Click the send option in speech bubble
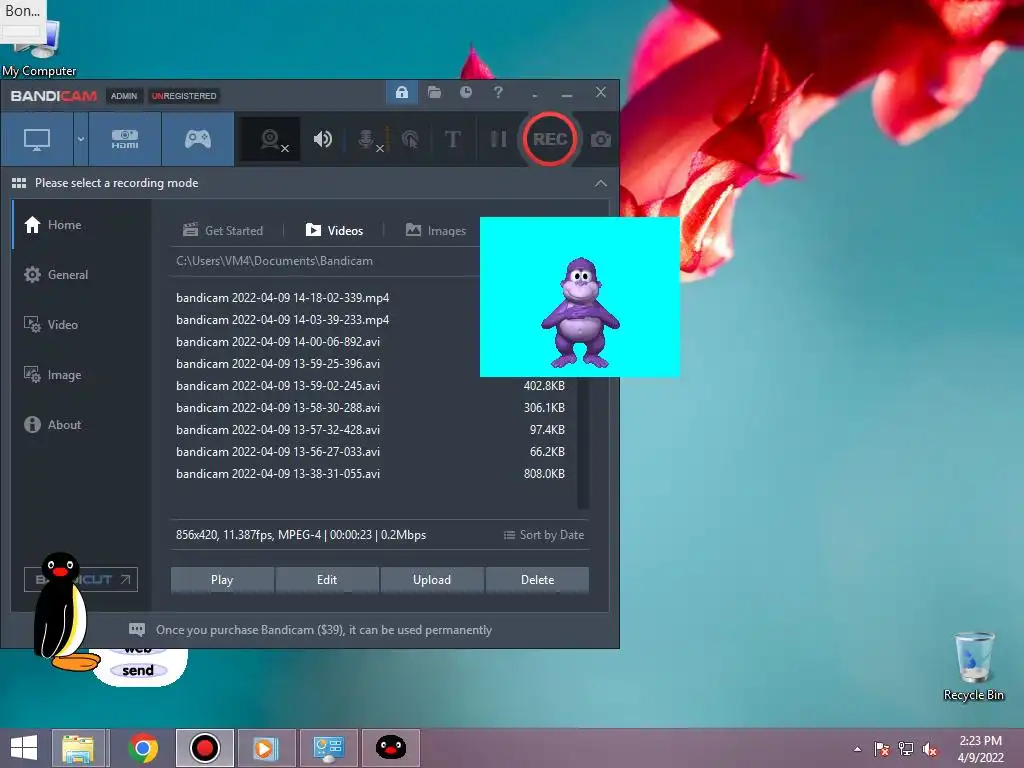 tap(138, 671)
